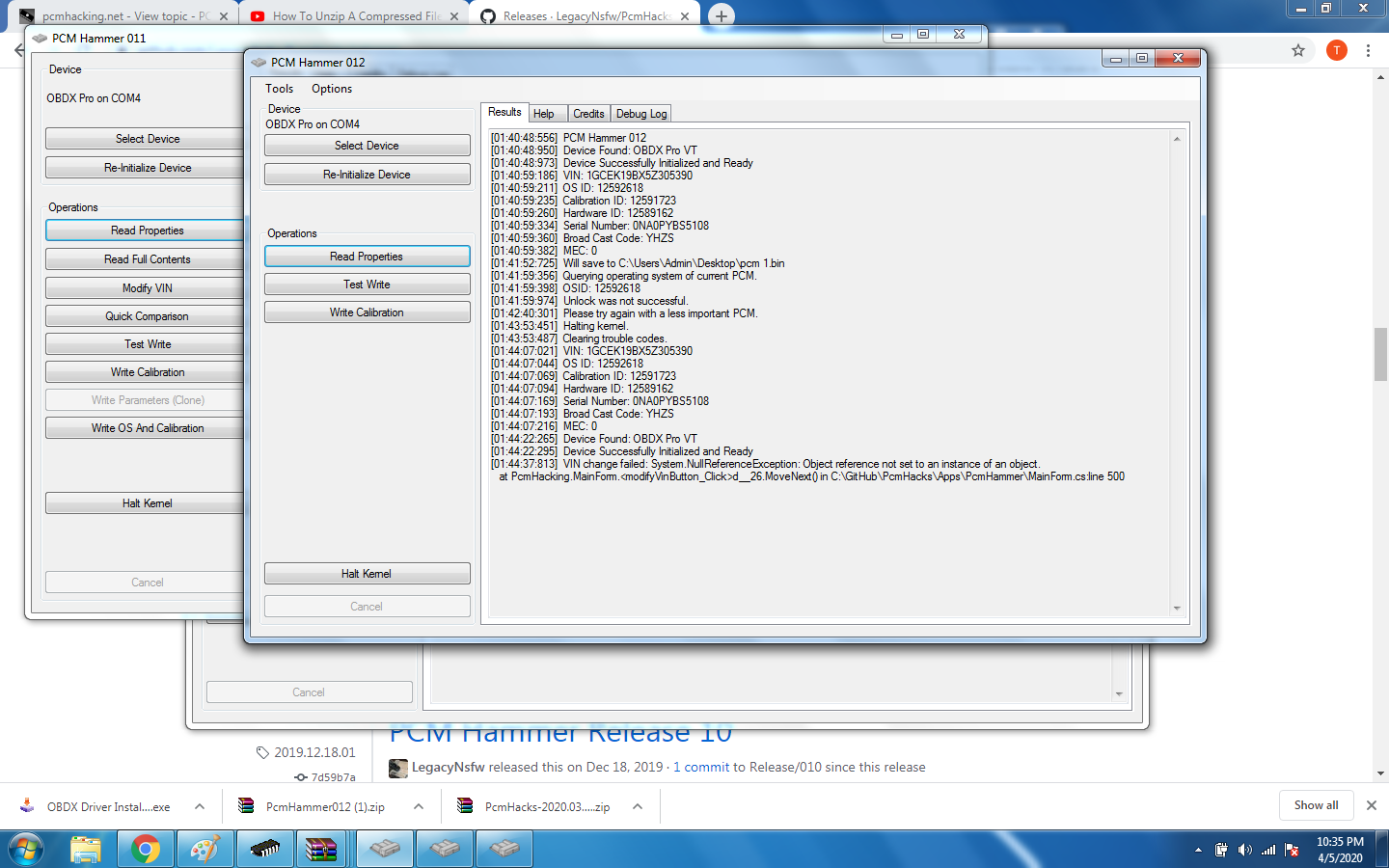The width and height of the screenshot is (1389, 868).
Task: Click Show all downloads
Action: click(1316, 805)
